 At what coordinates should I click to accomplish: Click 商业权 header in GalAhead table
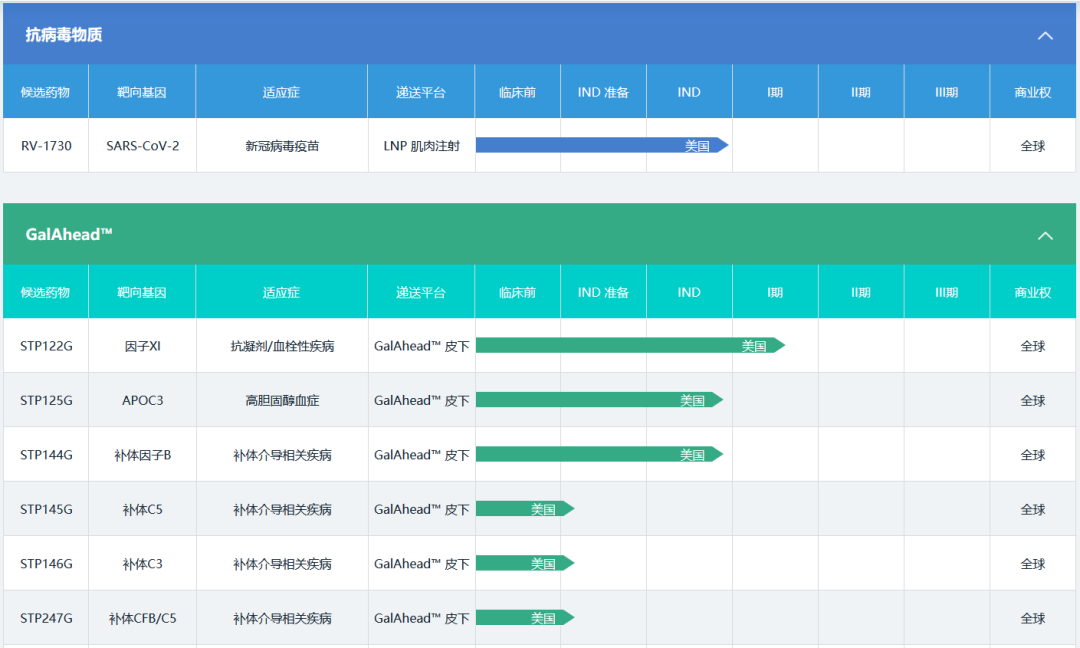[1032, 292]
